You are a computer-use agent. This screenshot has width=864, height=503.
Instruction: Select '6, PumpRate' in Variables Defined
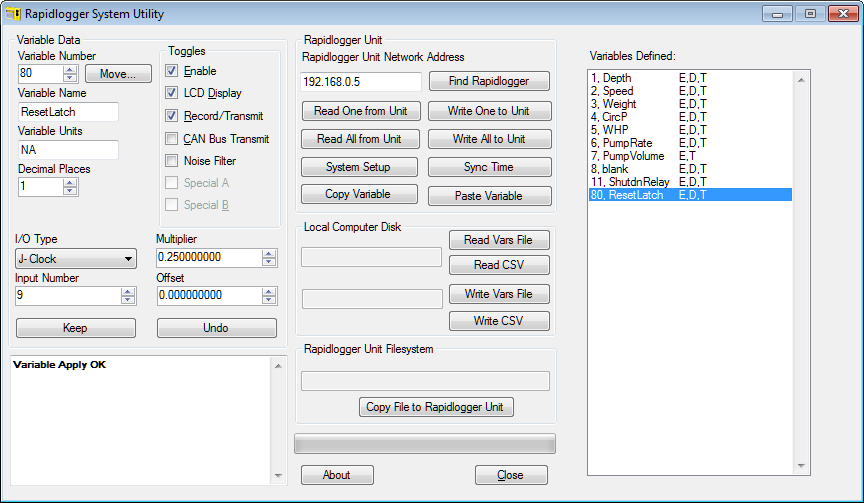click(690, 143)
